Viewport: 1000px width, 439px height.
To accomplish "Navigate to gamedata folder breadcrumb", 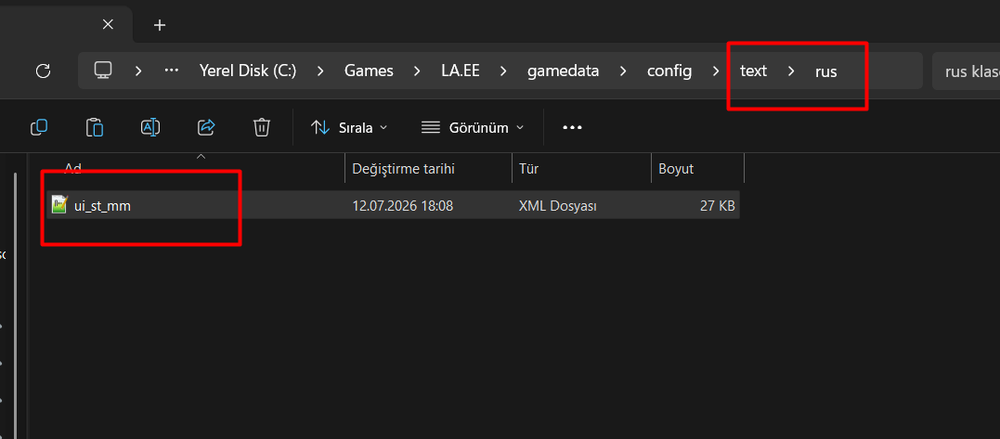I will click(563, 71).
